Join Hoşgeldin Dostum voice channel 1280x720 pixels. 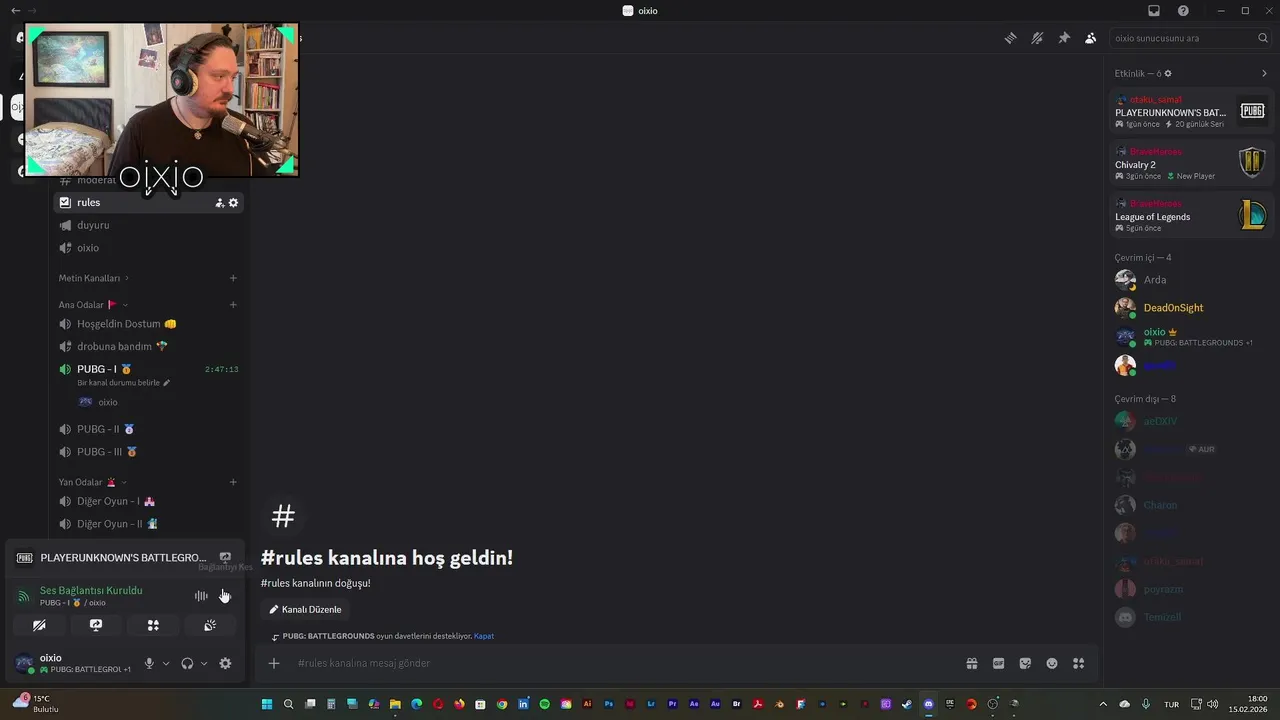pyautogui.click(x=148, y=324)
